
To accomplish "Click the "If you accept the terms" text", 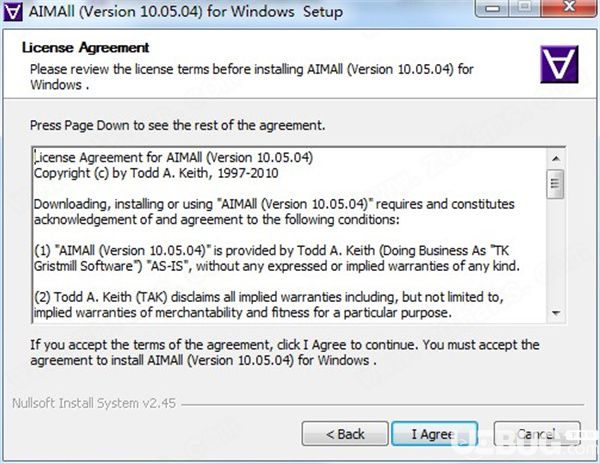I will click(x=285, y=352).
